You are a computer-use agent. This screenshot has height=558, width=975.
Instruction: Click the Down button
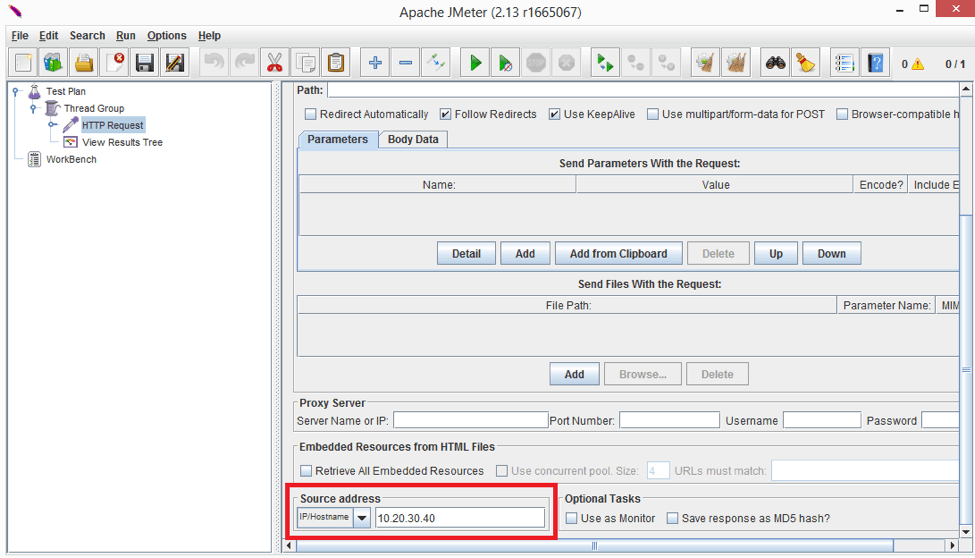(x=831, y=254)
